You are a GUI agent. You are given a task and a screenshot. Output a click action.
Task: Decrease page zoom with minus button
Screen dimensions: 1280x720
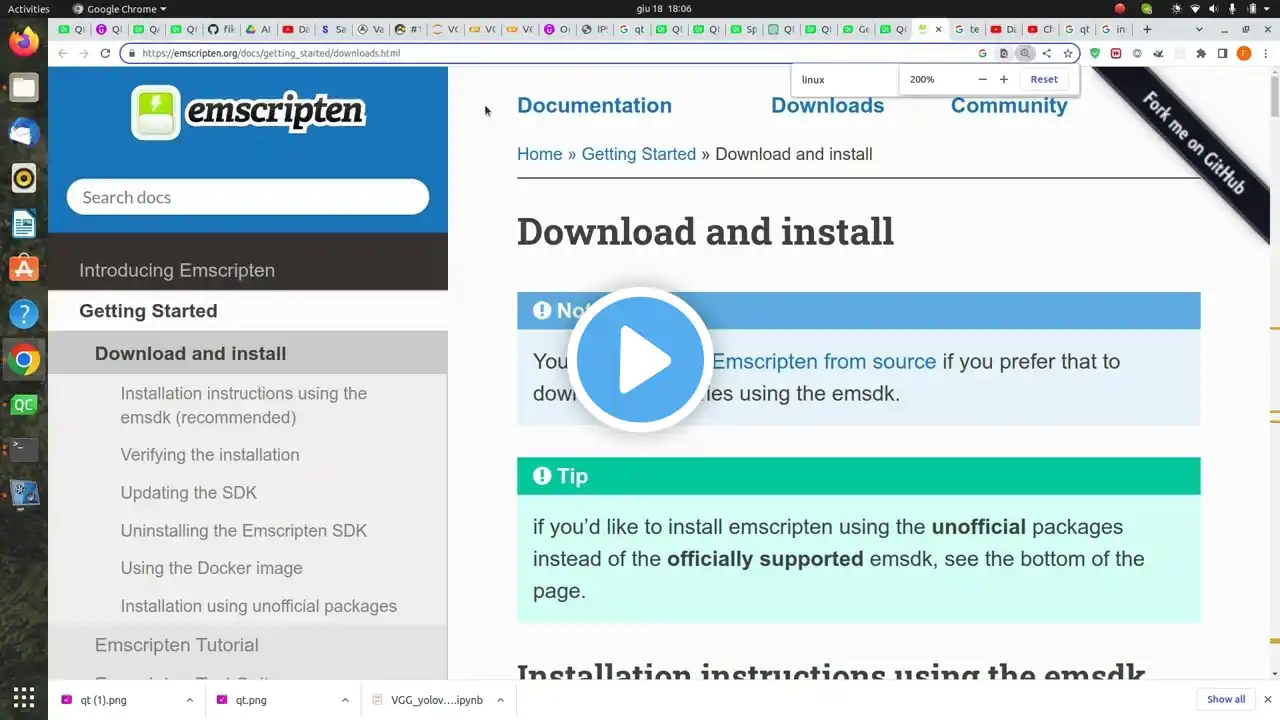pos(982,79)
